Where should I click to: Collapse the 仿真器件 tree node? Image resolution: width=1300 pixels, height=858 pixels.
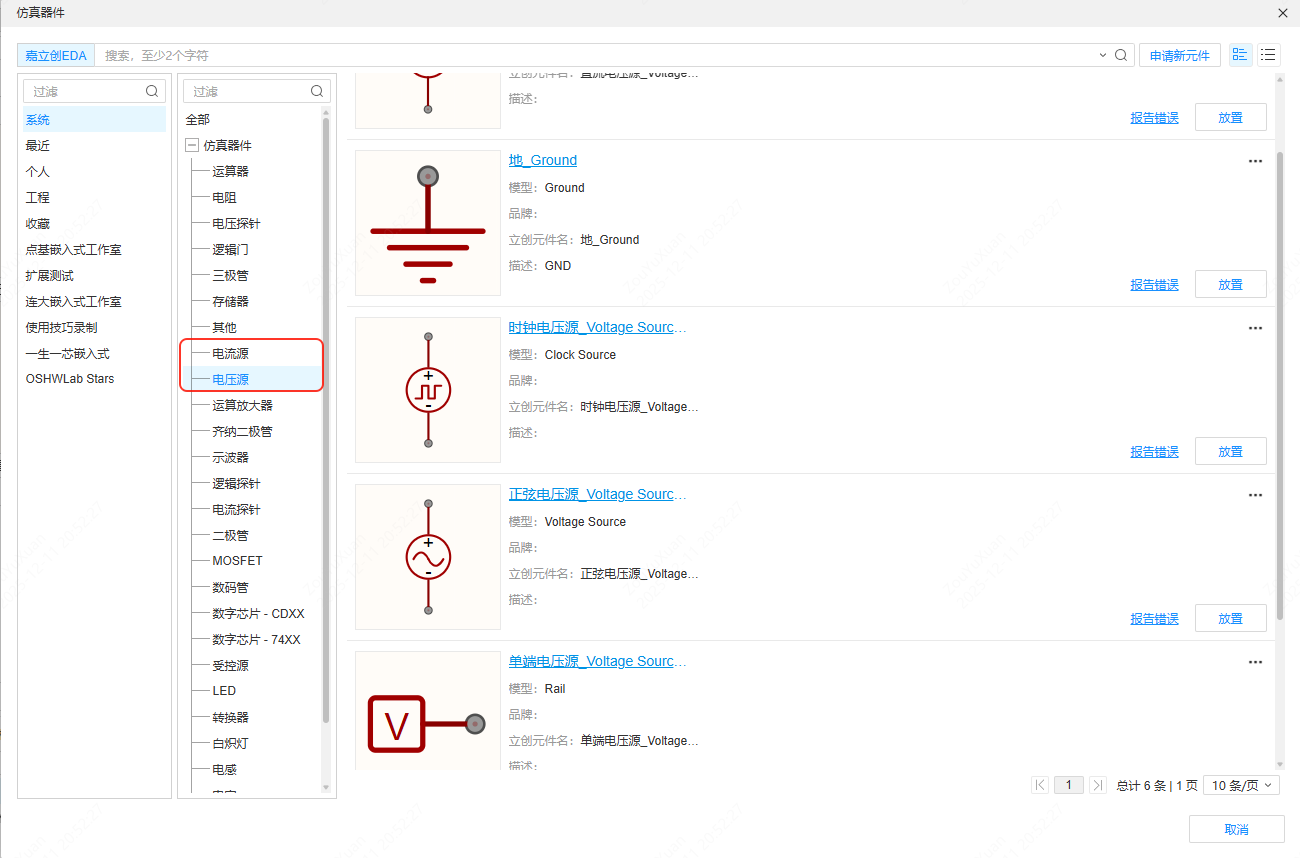click(192, 145)
